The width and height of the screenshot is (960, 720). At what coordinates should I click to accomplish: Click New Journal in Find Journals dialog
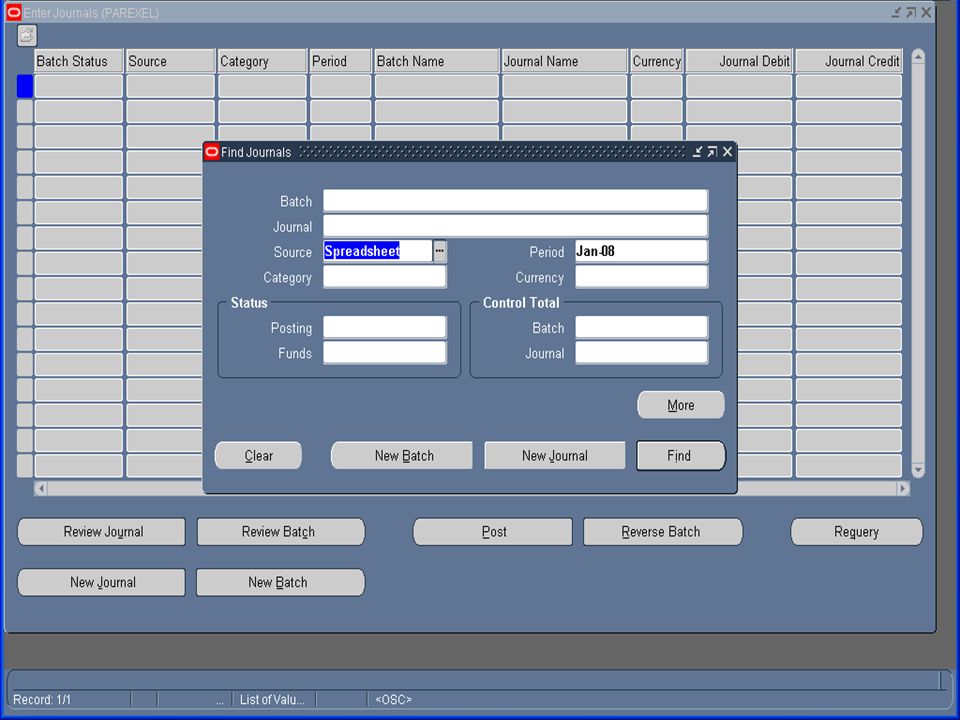pos(555,456)
